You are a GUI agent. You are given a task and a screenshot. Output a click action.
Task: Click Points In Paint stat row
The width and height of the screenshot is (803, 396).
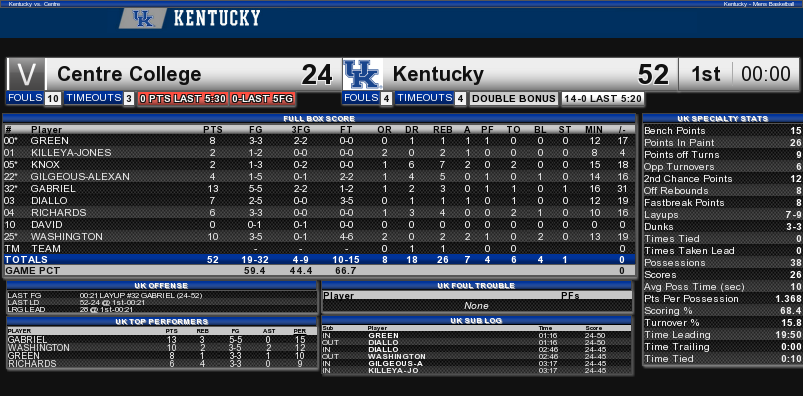click(722, 142)
